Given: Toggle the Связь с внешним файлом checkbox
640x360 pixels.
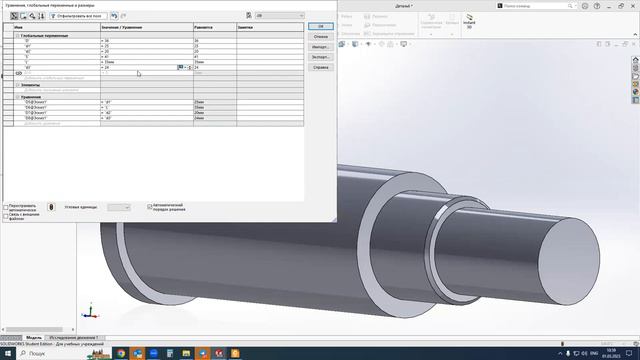Looking at the screenshot, I should click(6, 216).
